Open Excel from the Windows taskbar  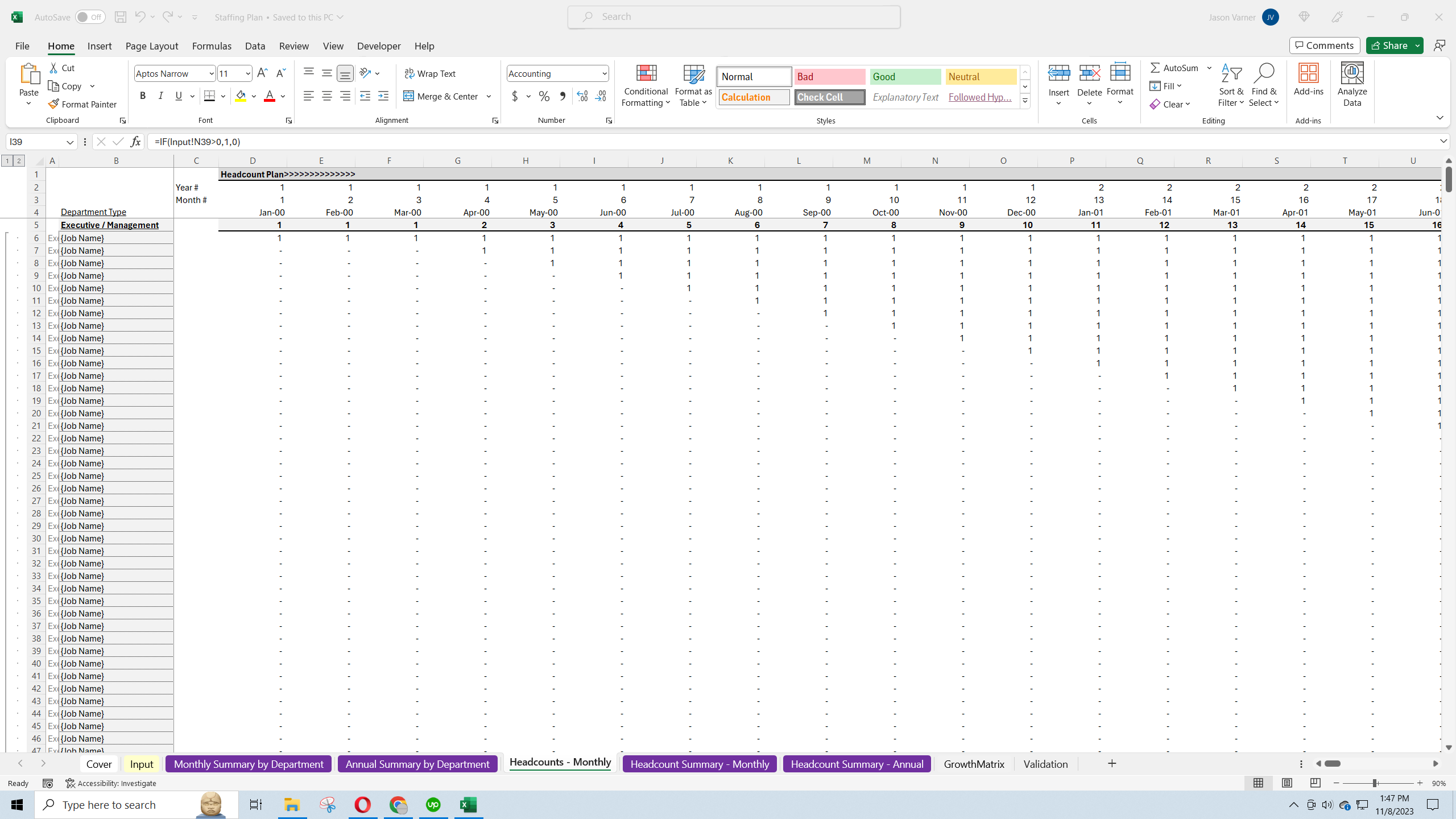coord(468,805)
